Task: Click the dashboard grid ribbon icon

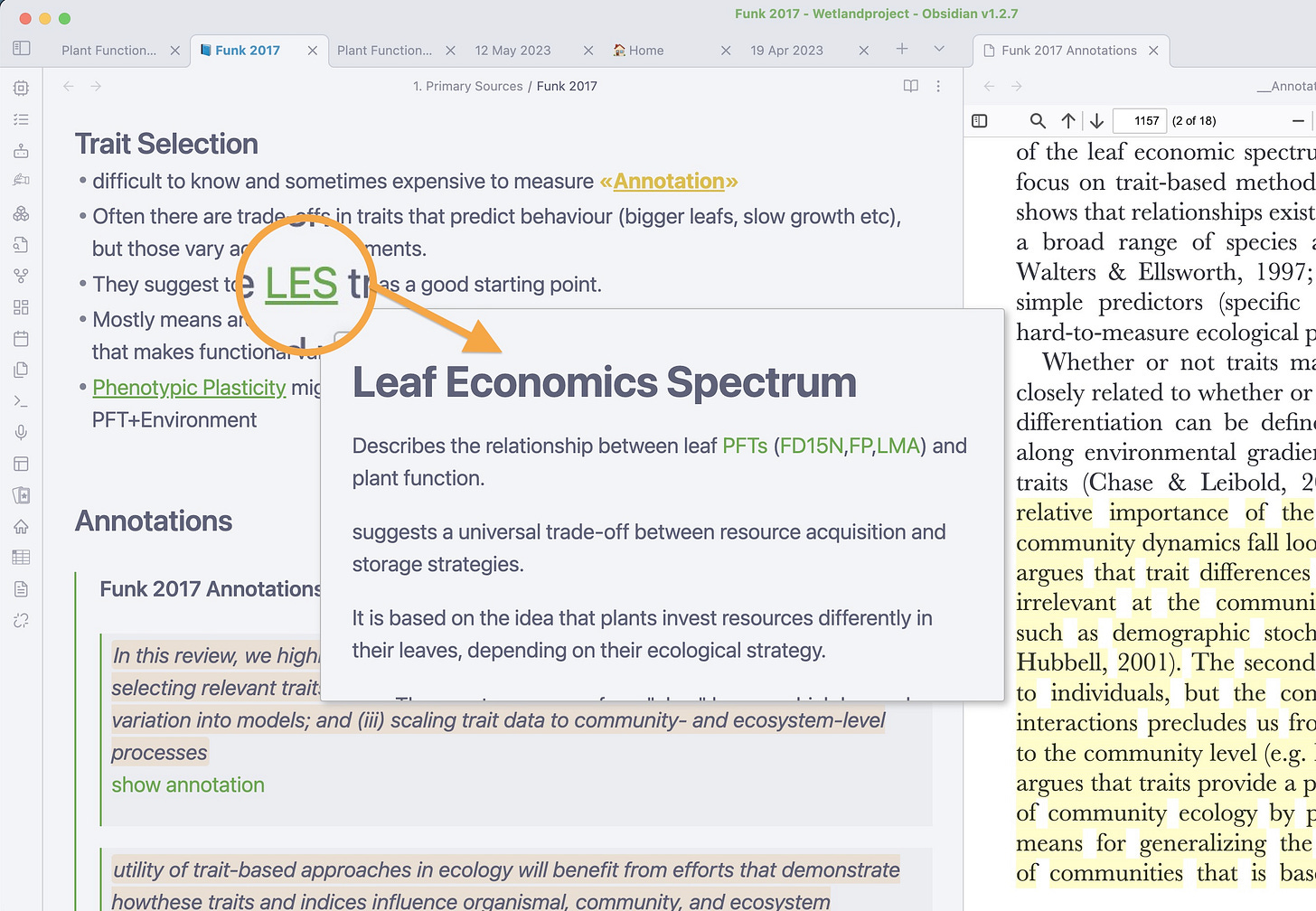Action: [21, 307]
